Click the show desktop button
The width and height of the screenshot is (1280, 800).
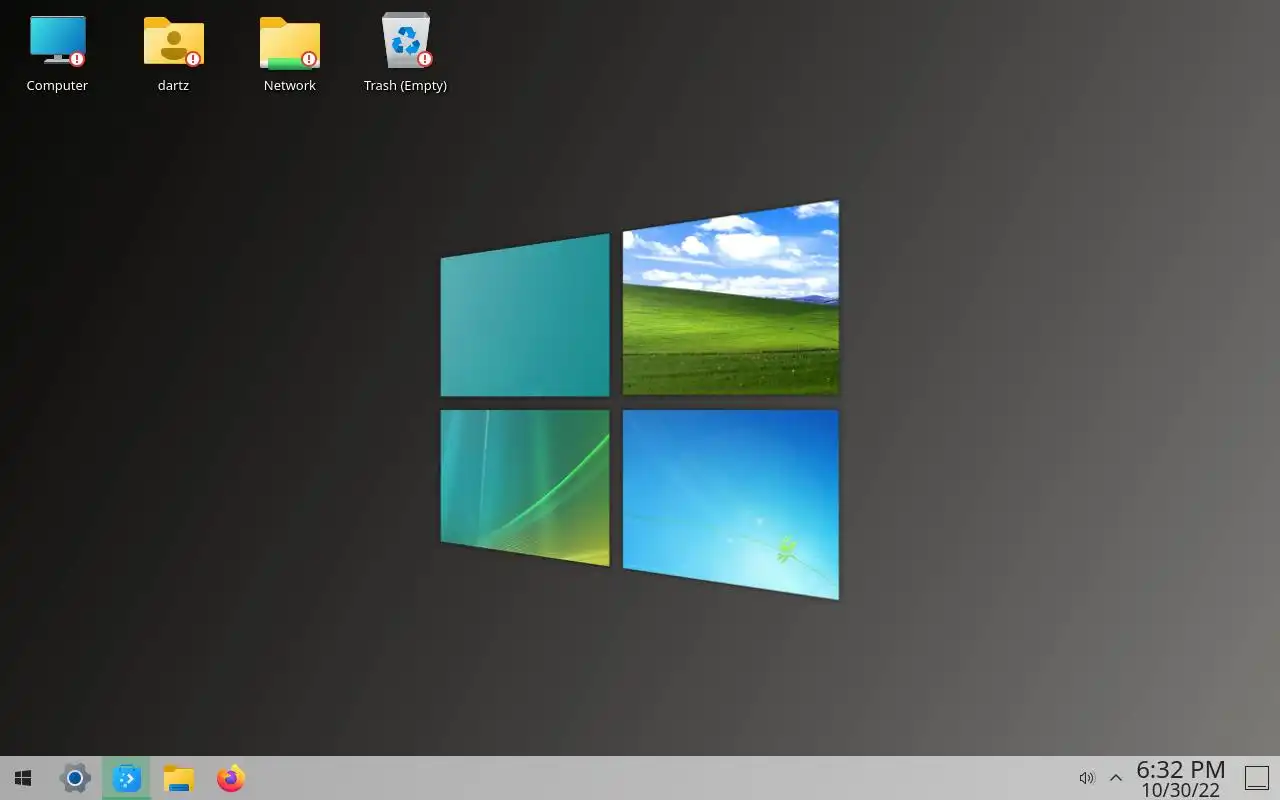click(1256, 778)
